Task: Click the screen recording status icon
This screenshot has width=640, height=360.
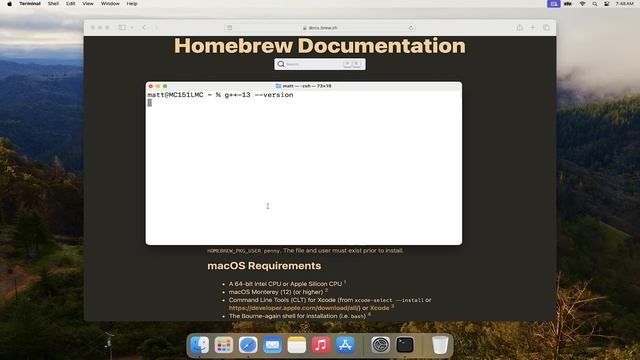Action: coord(553,4)
